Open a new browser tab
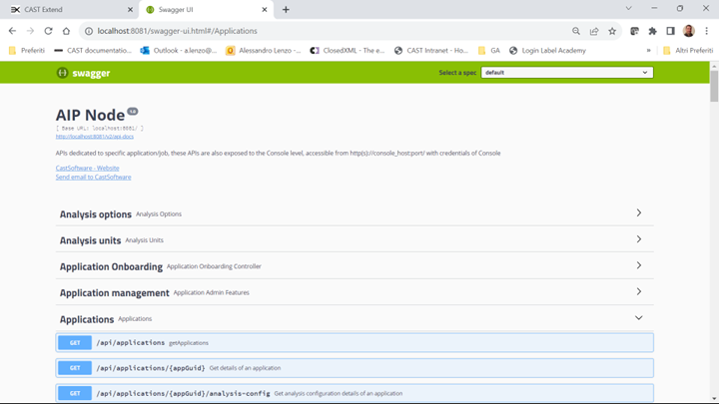The width and height of the screenshot is (719, 404). [x=286, y=9]
